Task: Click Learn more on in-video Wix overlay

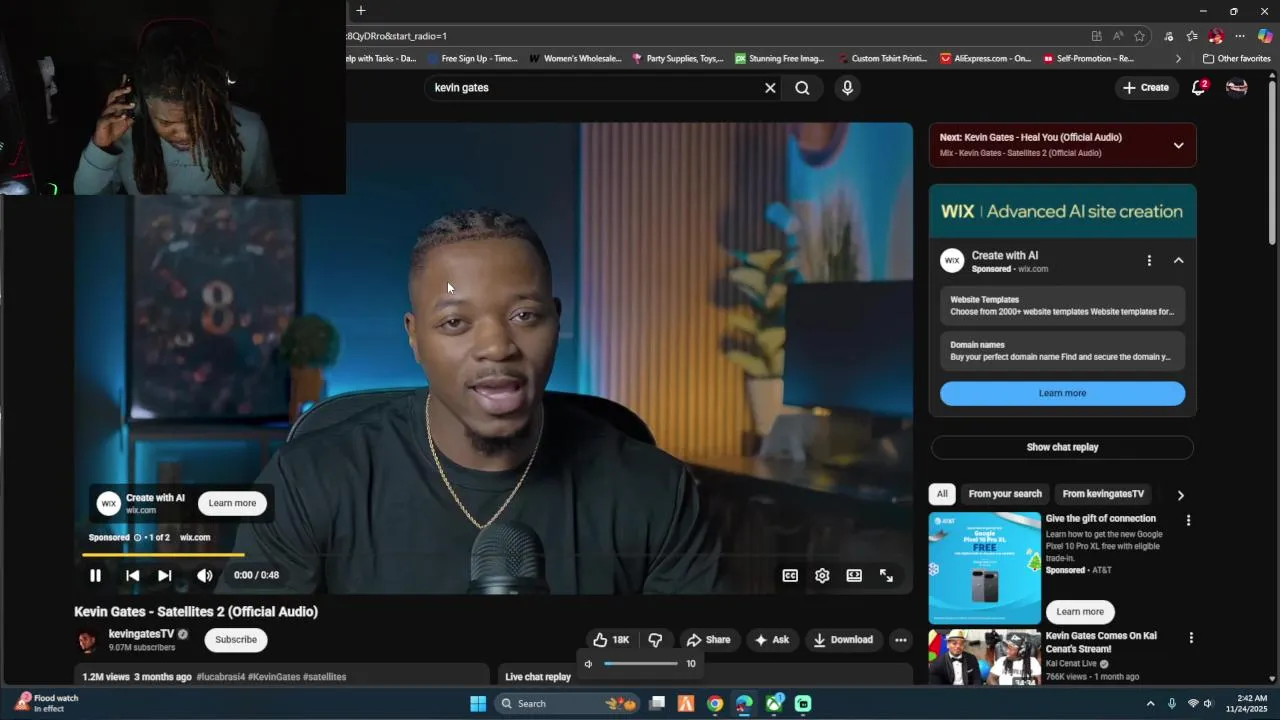Action: click(x=232, y=503)
